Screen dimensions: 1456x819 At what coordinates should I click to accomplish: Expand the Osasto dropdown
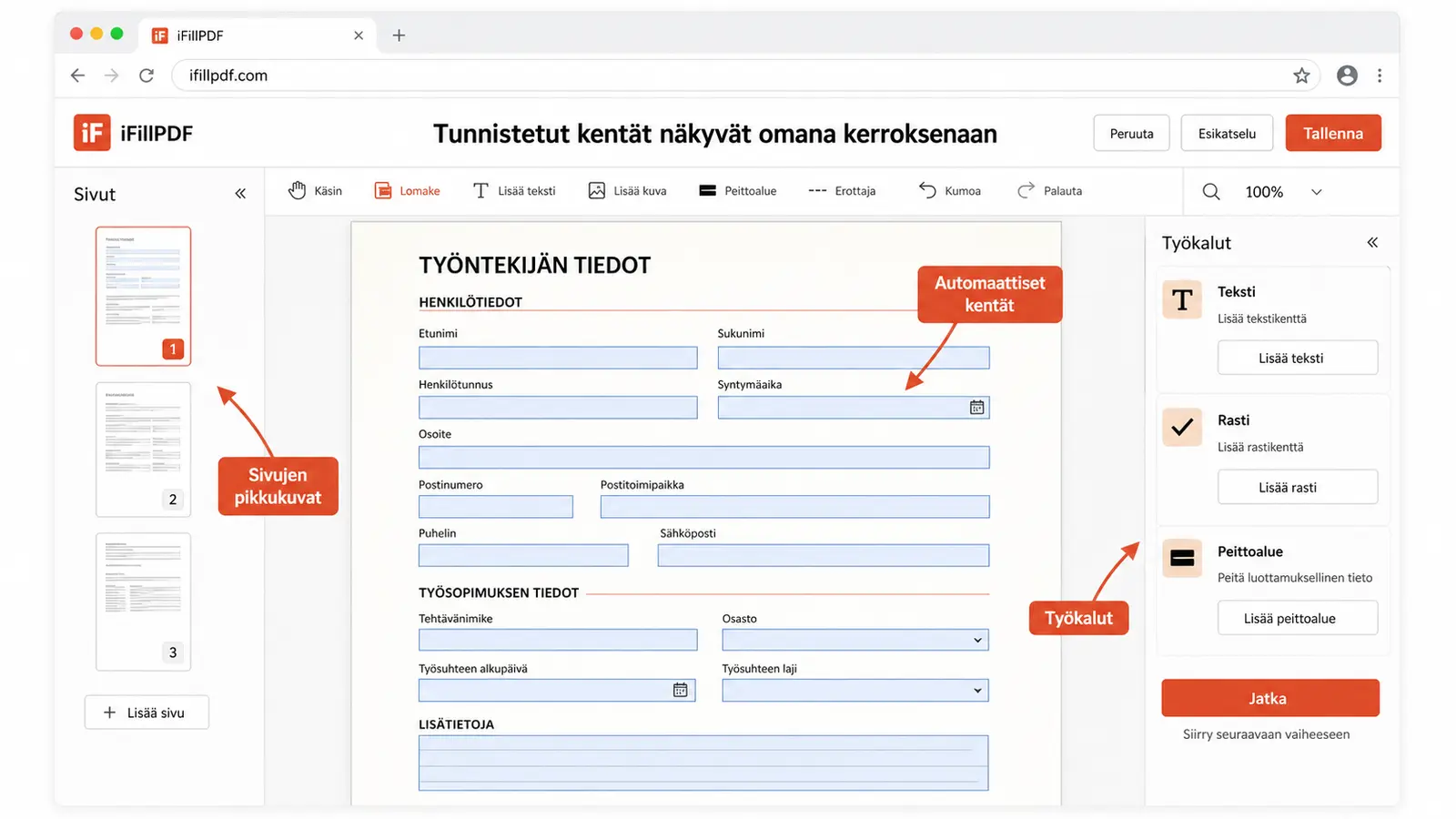click(x=855, y=640)
